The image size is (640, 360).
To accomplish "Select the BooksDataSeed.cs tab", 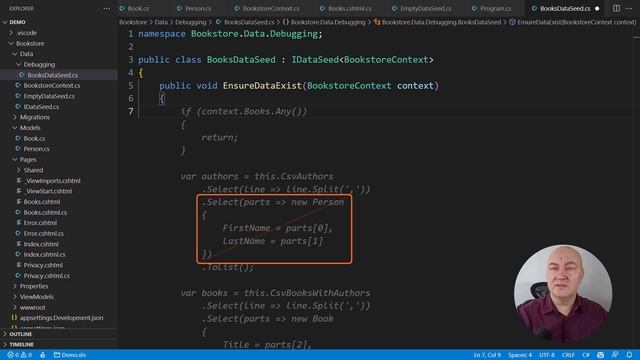I will pos(565,8).
